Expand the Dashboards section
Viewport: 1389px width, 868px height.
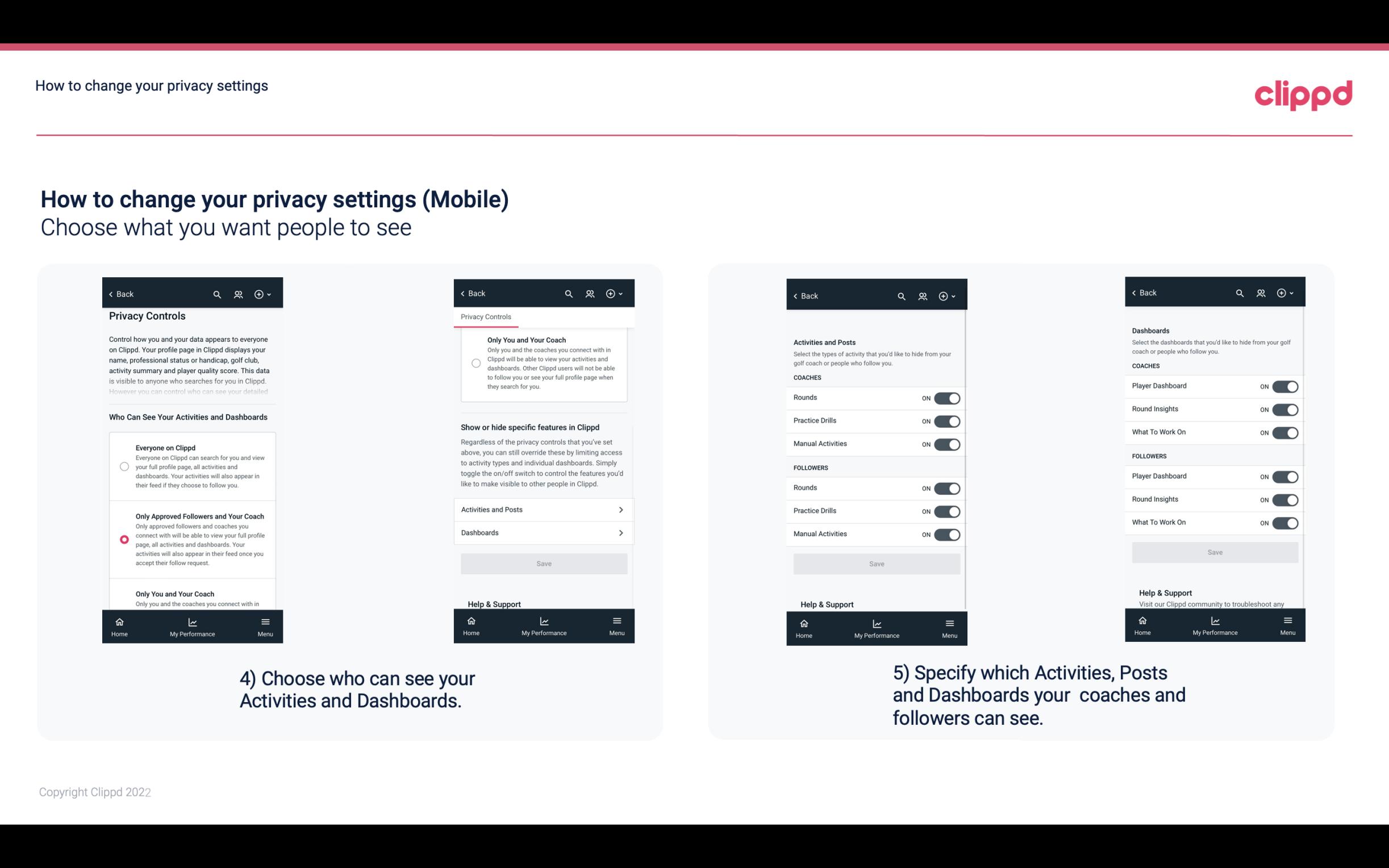click(543, 532)
